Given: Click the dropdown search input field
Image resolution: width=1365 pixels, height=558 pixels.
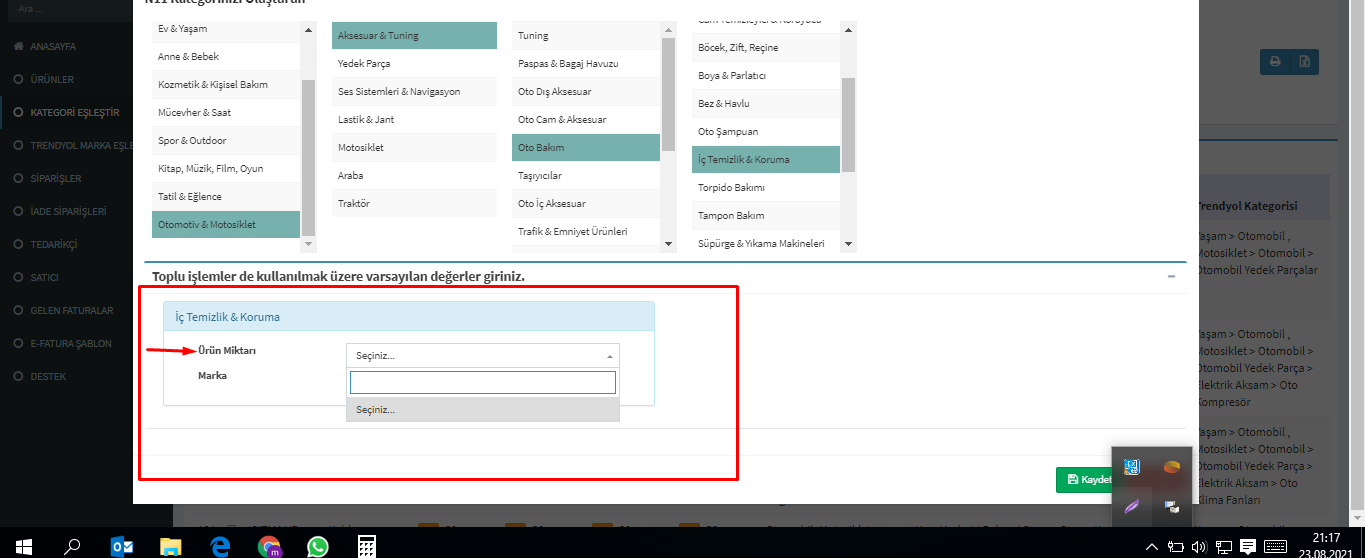Looking at the screenshot, I should click(x=482, y=383).
